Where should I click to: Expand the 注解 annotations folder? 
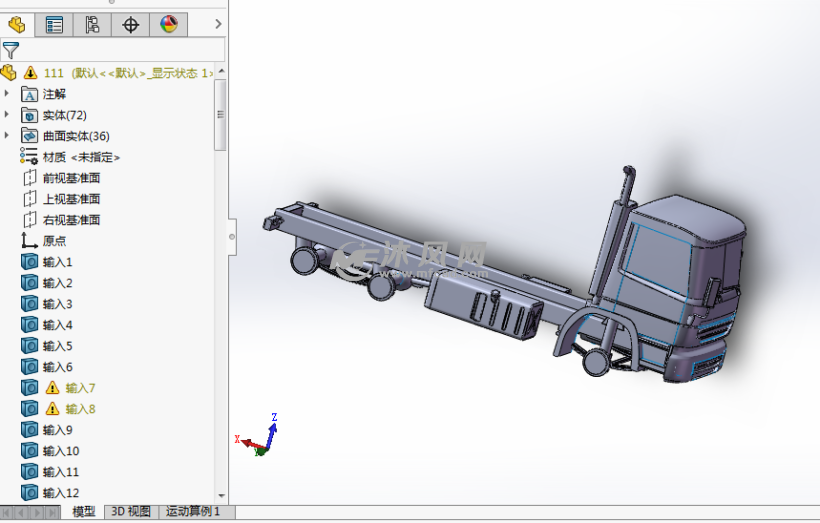(x=7, y=94)
